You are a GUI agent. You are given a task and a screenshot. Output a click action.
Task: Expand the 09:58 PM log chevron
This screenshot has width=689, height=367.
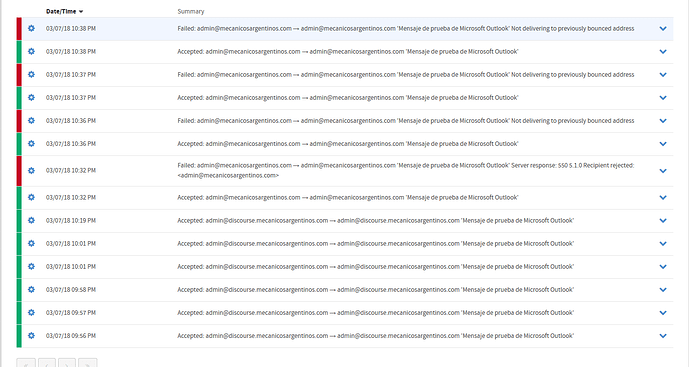point(663,290)
